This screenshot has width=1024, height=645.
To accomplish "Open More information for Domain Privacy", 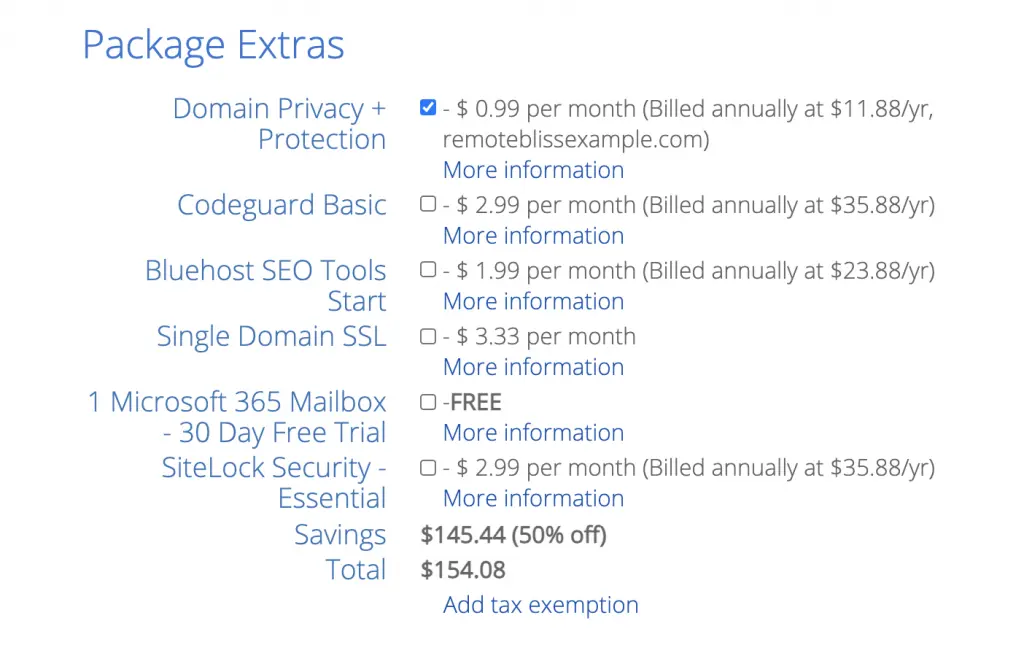I will tap(533, 170).
